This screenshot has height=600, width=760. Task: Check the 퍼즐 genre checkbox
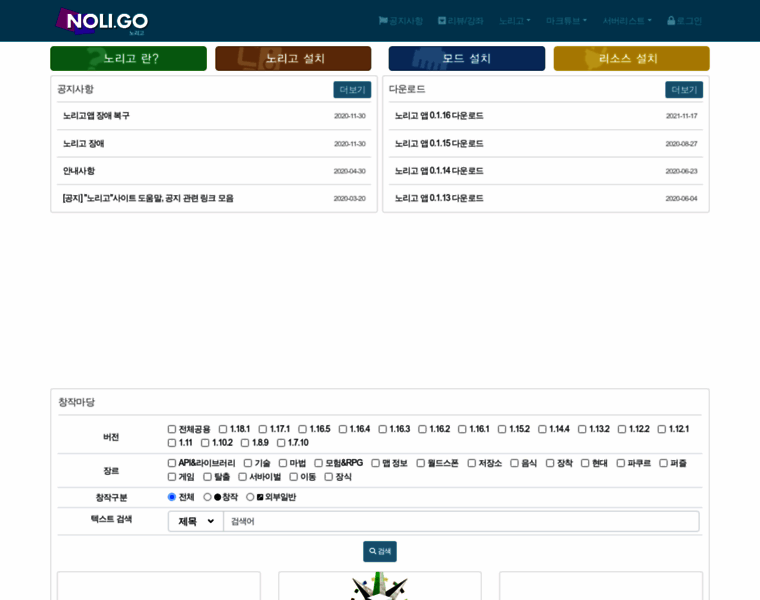click(664, 463)
